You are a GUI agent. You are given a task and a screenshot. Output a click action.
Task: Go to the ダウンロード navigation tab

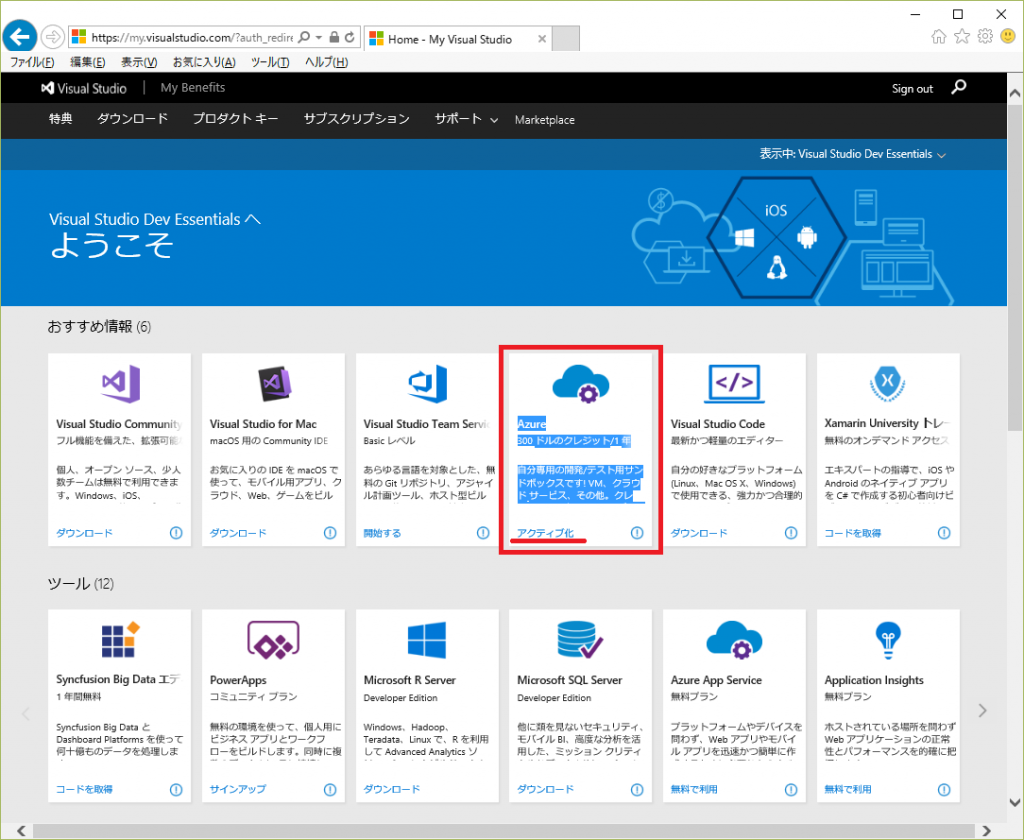[133, 119]
